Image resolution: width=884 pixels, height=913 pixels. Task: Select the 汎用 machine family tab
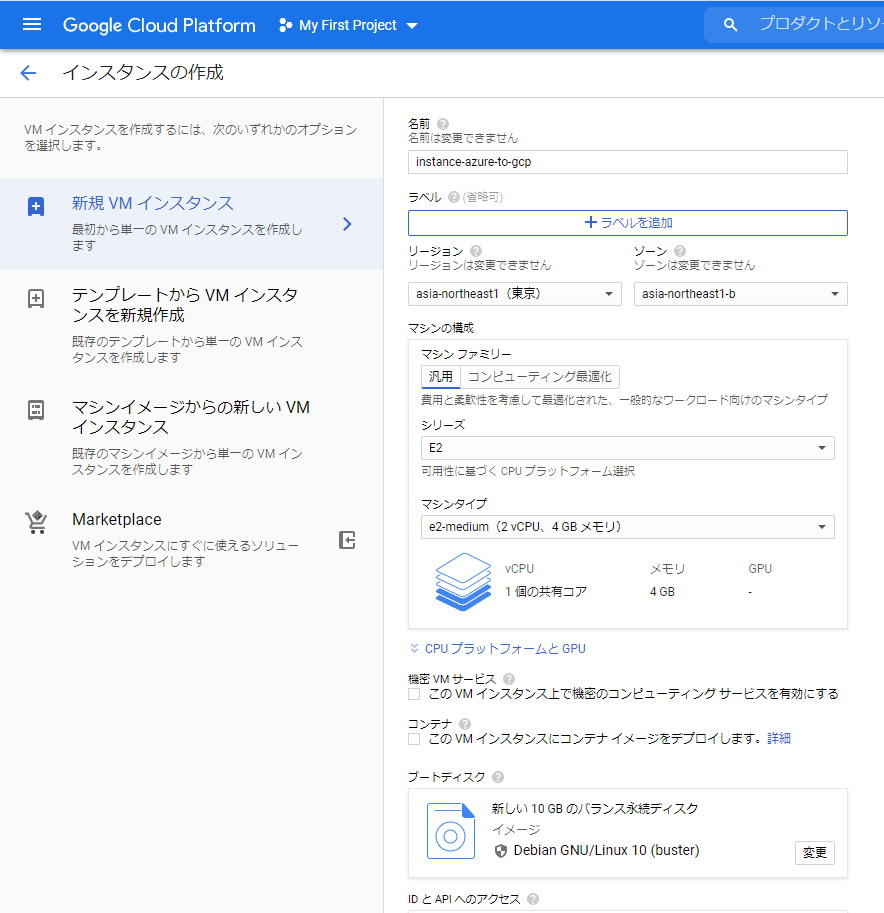pos(441,377)
